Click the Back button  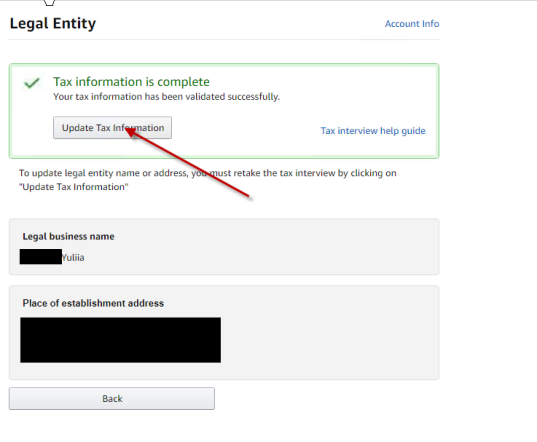point(112,399)
